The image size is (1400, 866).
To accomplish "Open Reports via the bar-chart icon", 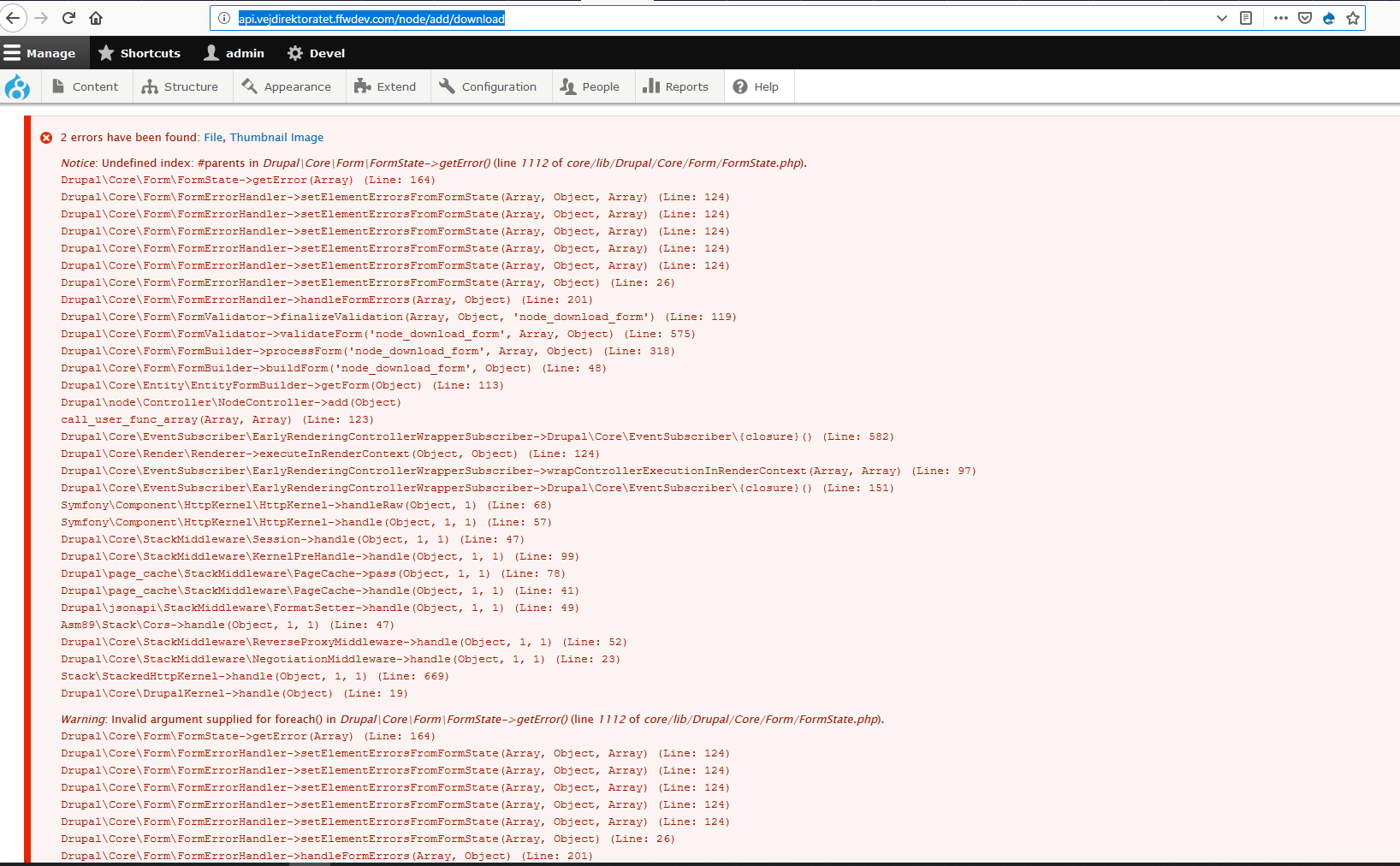I will tap(654, 86).
